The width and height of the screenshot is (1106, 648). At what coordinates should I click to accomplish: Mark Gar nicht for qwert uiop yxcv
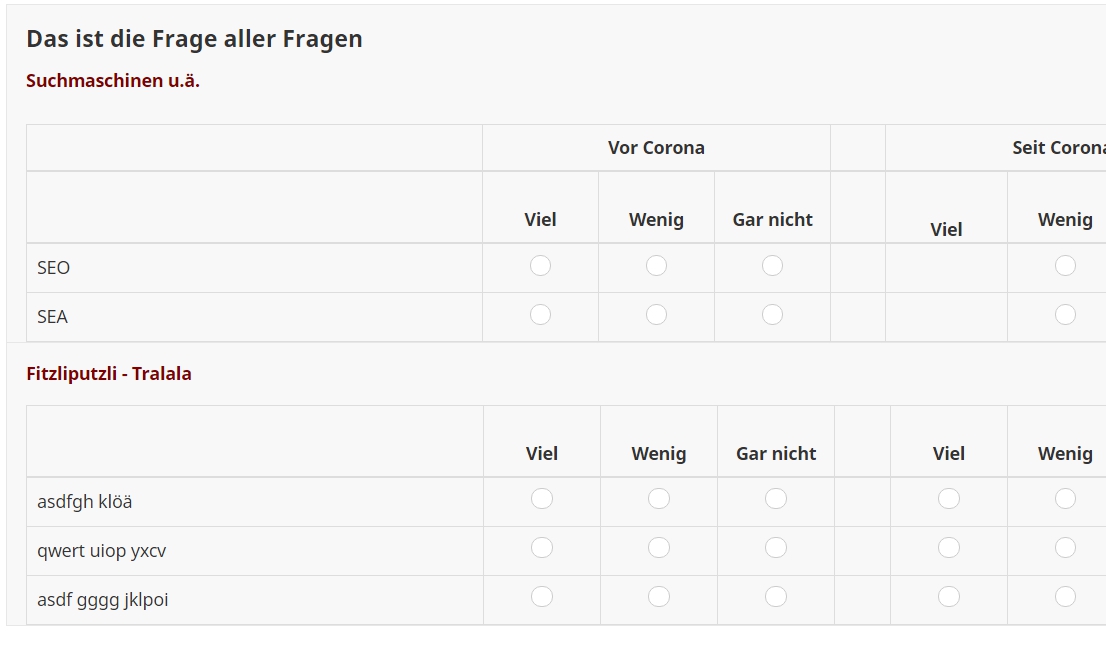(776, 548)
